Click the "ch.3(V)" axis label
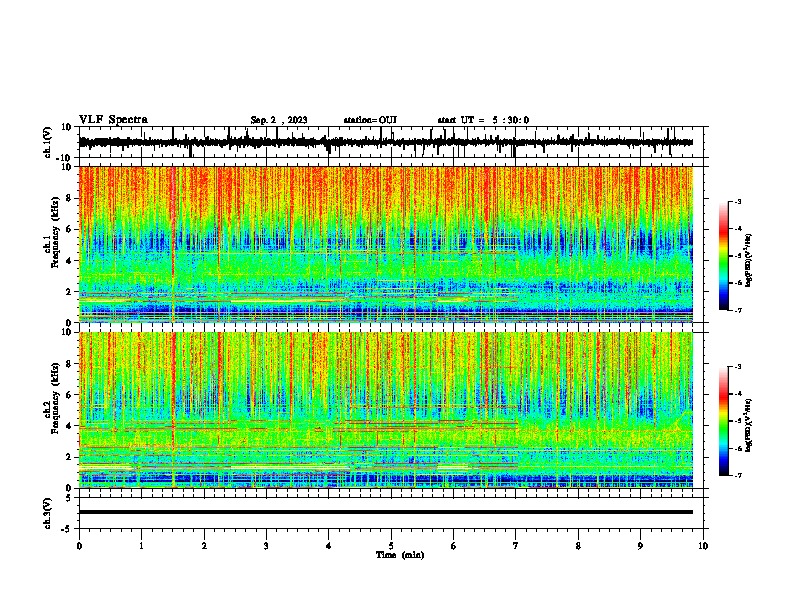 coord(48,514)
